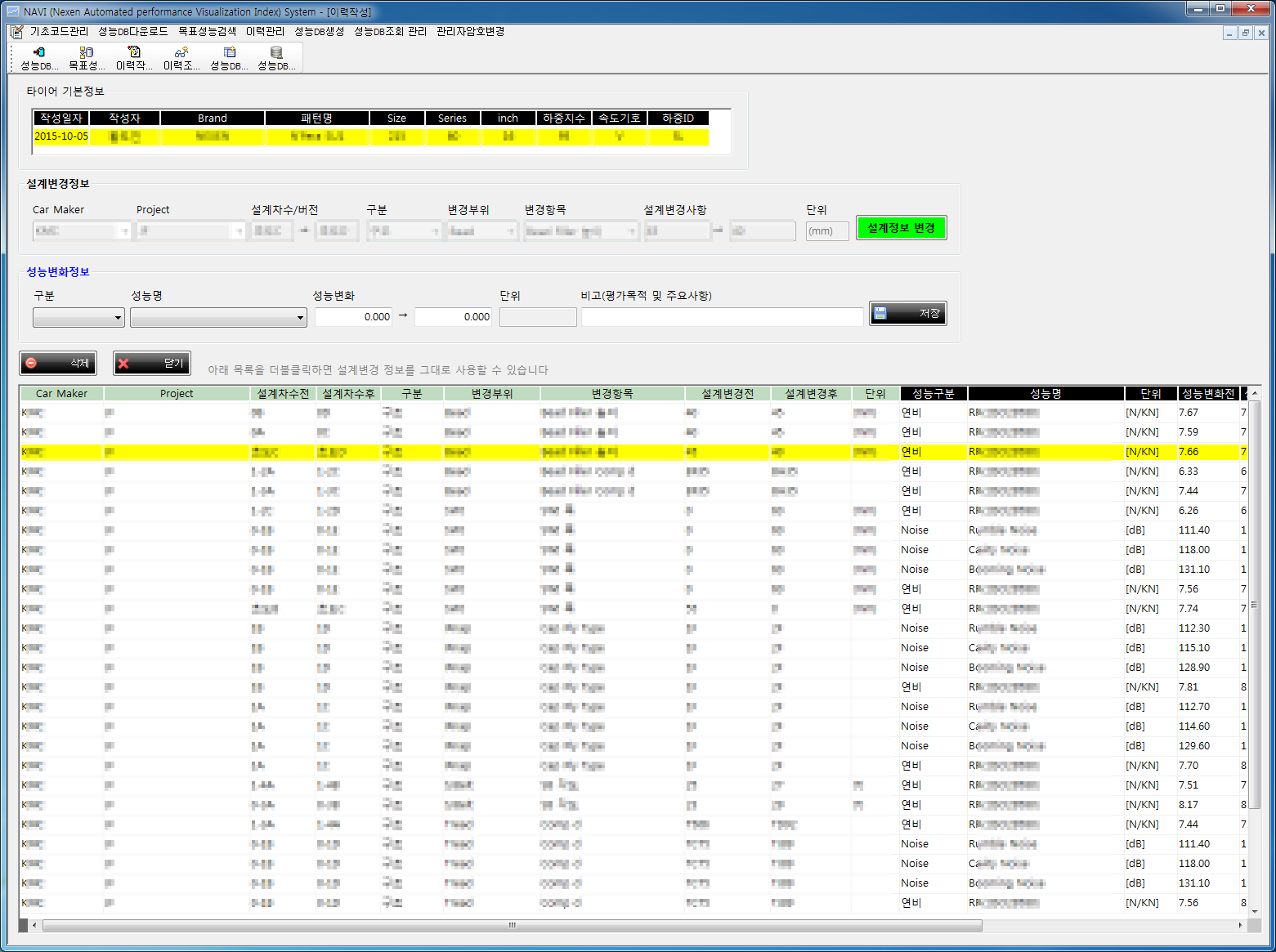The width and height of the screenshot is (1276, 952).
Task: Select the Noise row with value 129.60
Action: click(x=634, y=746)
